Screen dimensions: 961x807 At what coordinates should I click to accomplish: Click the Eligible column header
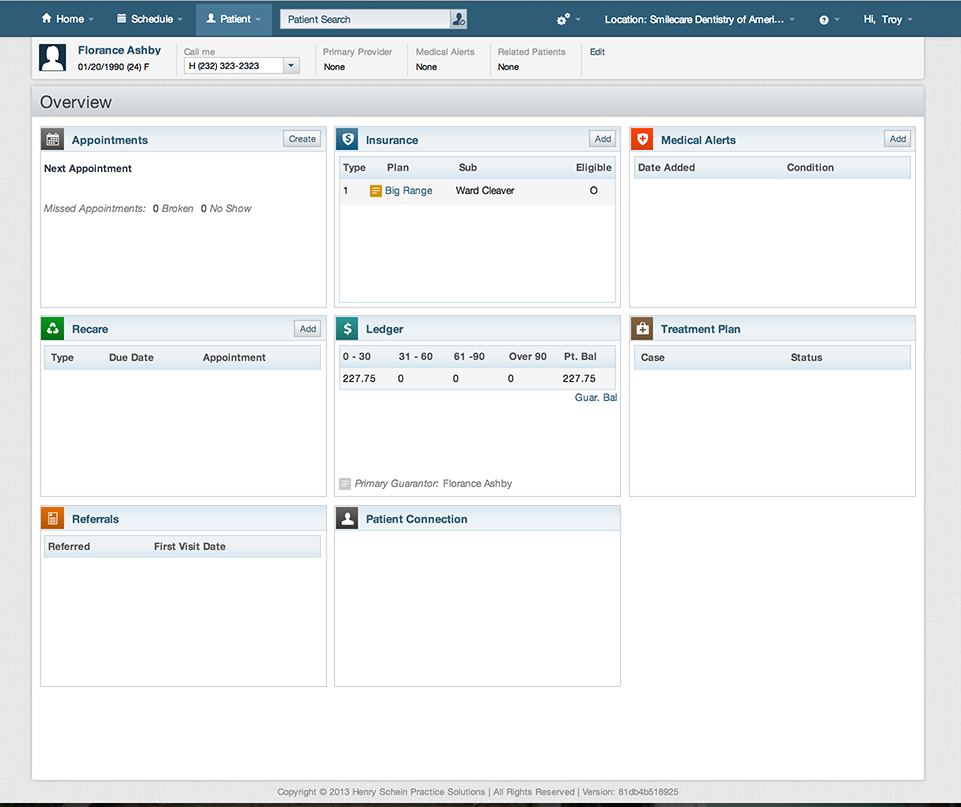tap(593, 167)
